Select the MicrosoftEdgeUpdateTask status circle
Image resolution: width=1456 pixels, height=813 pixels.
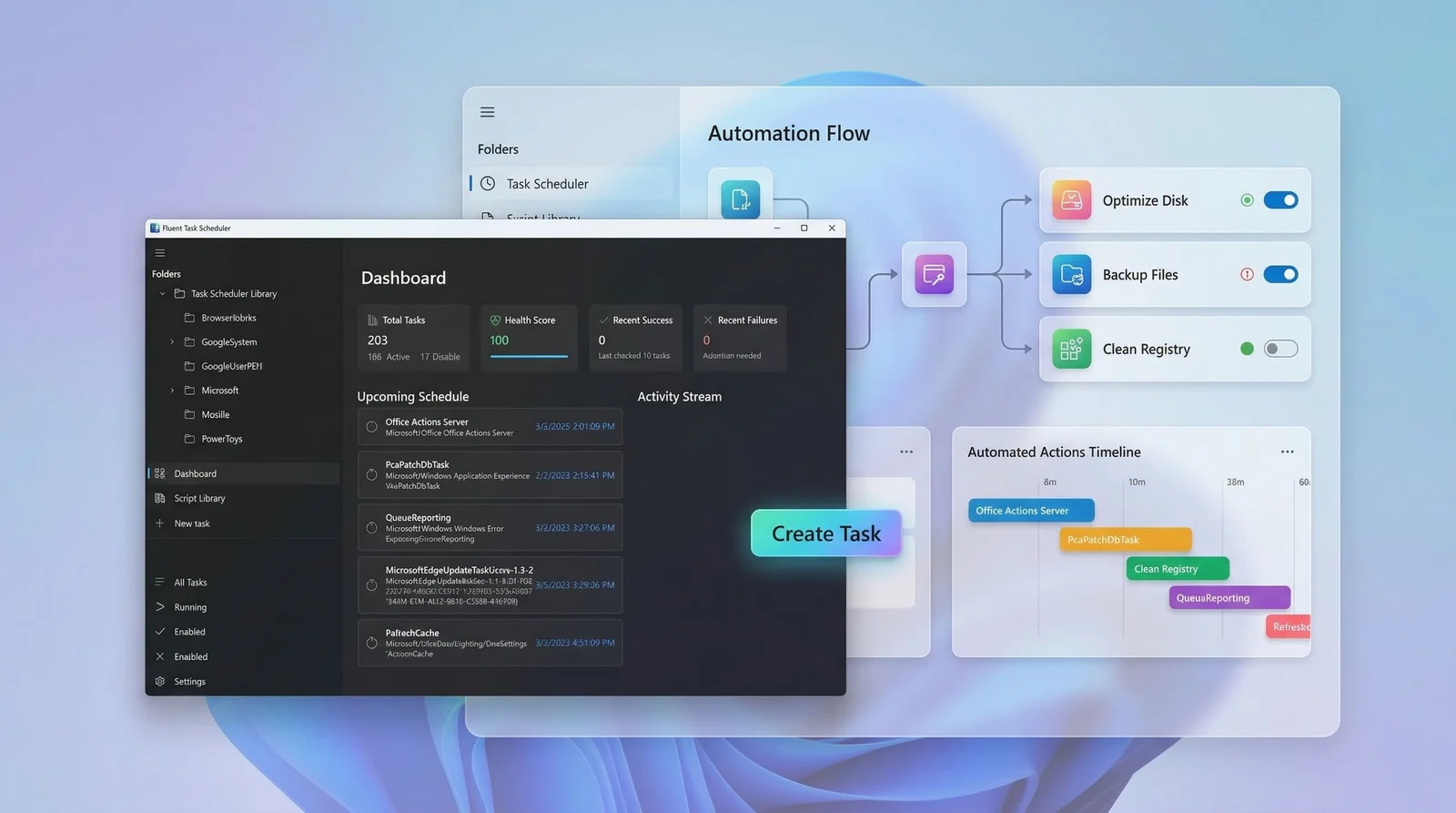pos(371,585)
